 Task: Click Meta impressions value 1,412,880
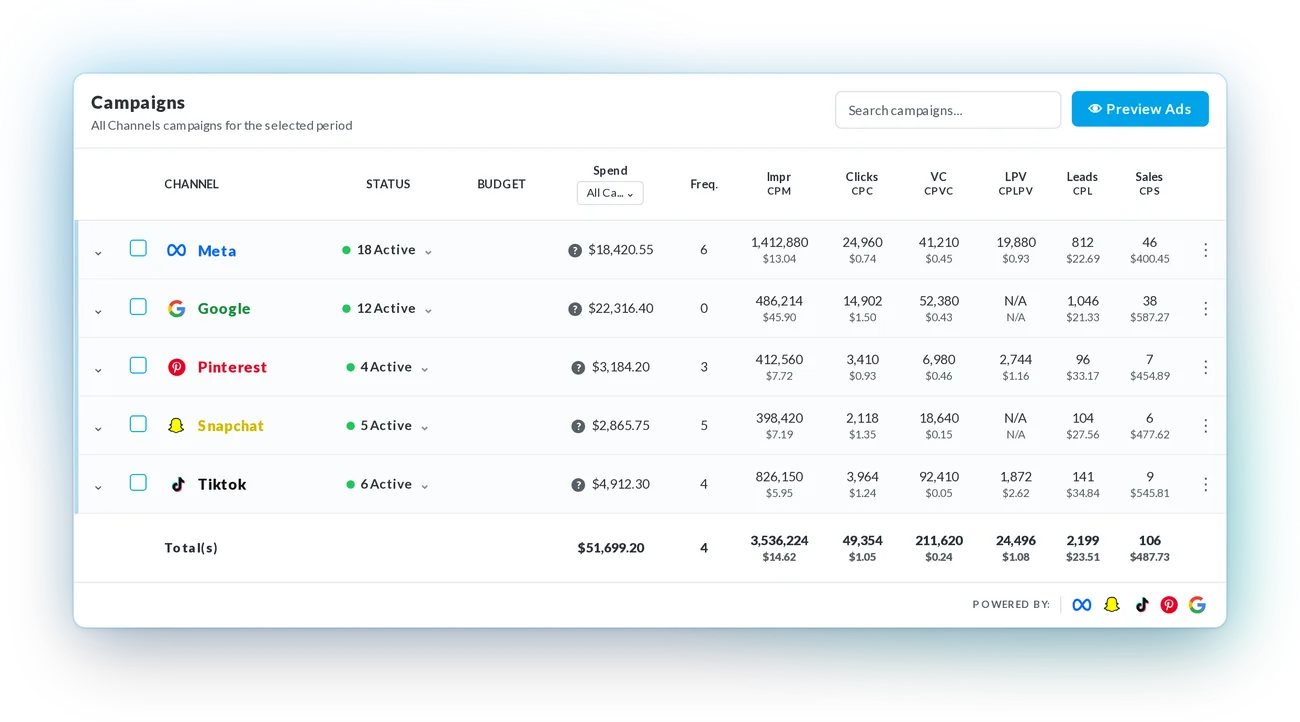point(779,243)
